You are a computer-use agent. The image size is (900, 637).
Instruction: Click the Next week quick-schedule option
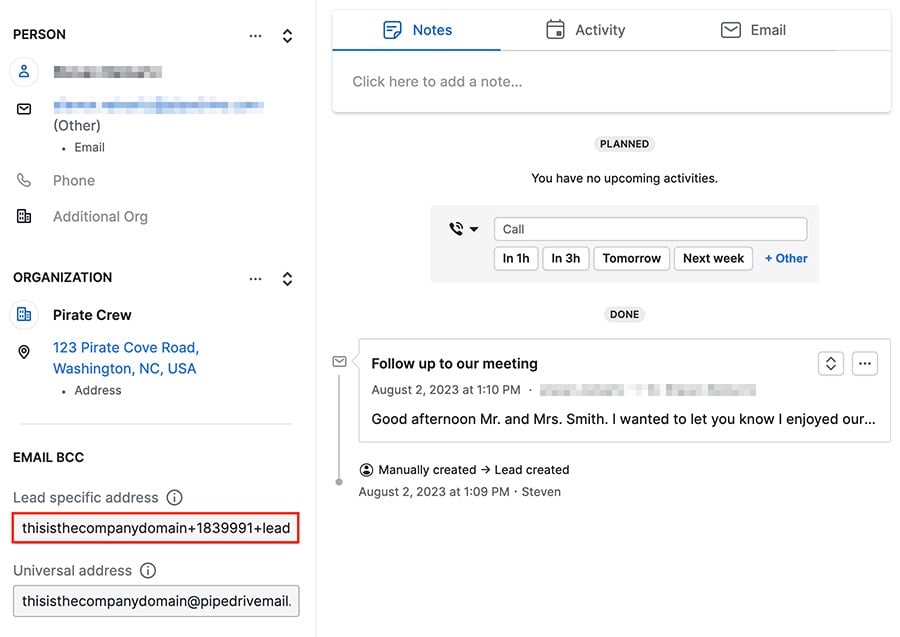[x=712, y=258]
